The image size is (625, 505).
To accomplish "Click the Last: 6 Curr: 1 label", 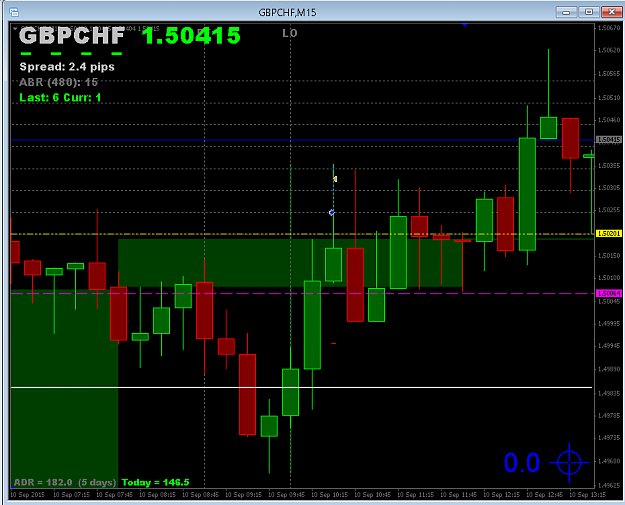I will pyautogui.click(x=60, y=98).
